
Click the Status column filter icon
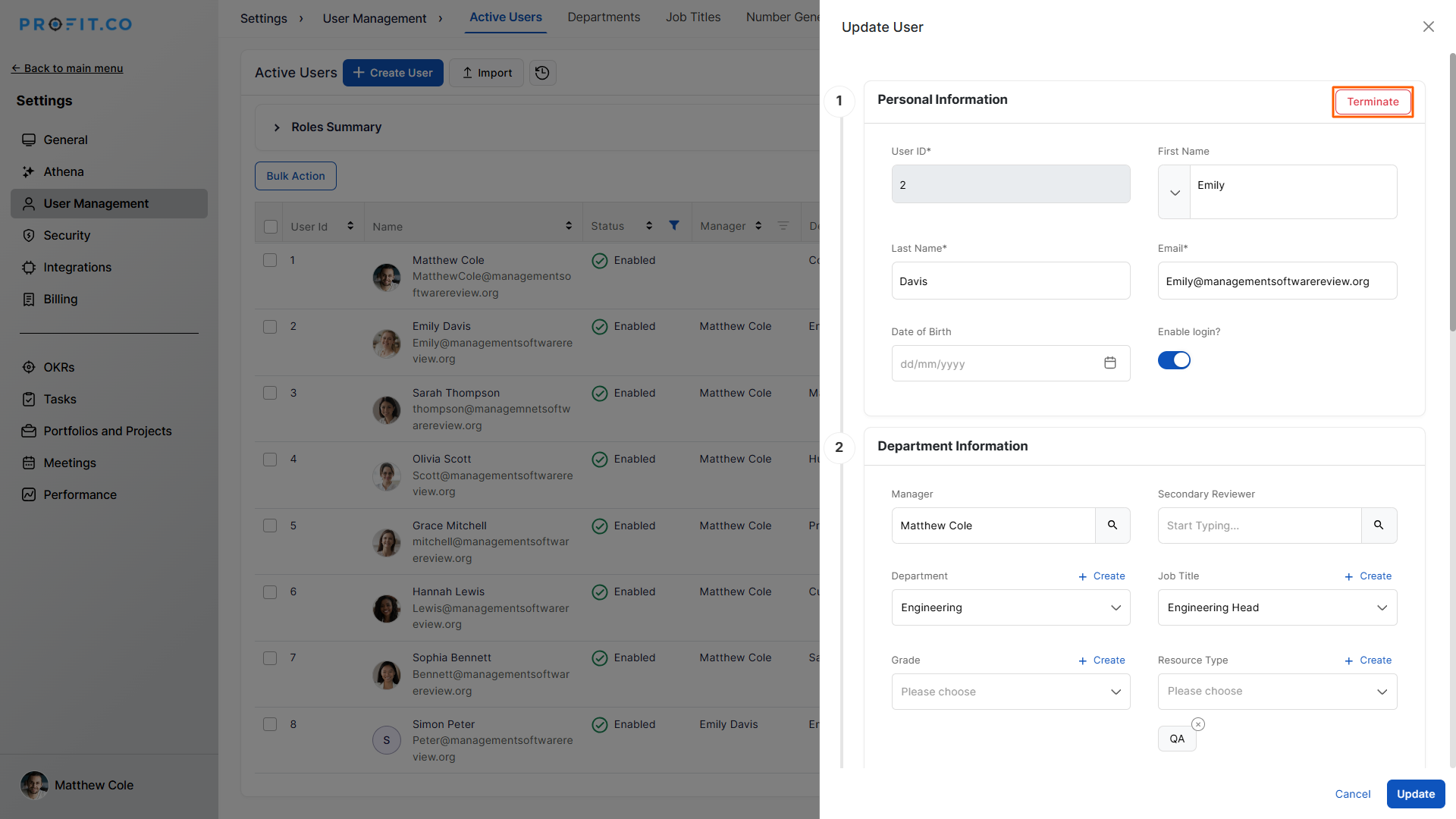tap(673, 225)
